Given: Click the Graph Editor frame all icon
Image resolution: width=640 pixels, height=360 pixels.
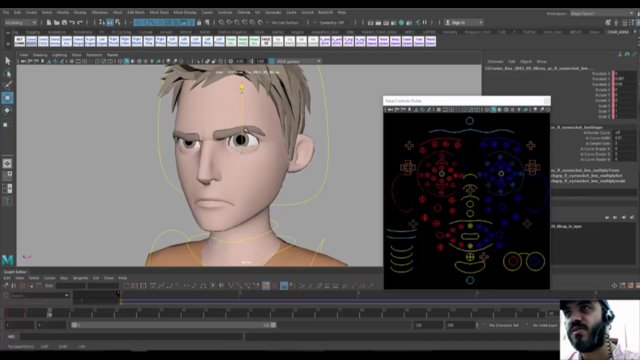Looking at the screenshot, I should 127,286.
